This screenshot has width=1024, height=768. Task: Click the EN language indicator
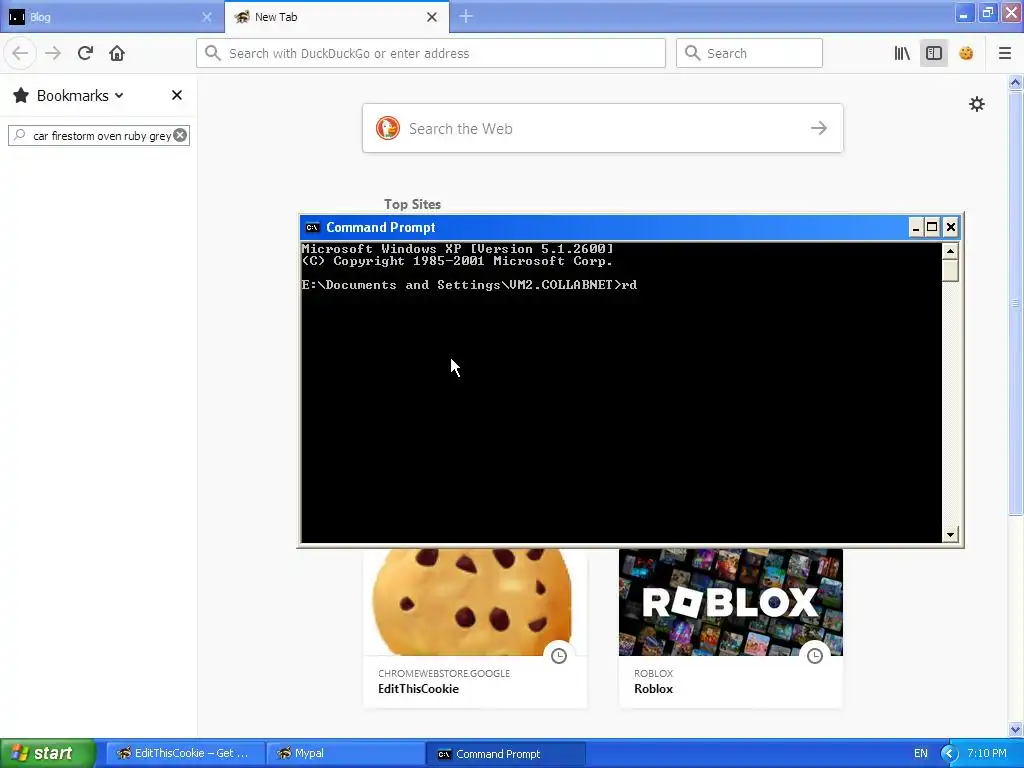tap(920, 753)
